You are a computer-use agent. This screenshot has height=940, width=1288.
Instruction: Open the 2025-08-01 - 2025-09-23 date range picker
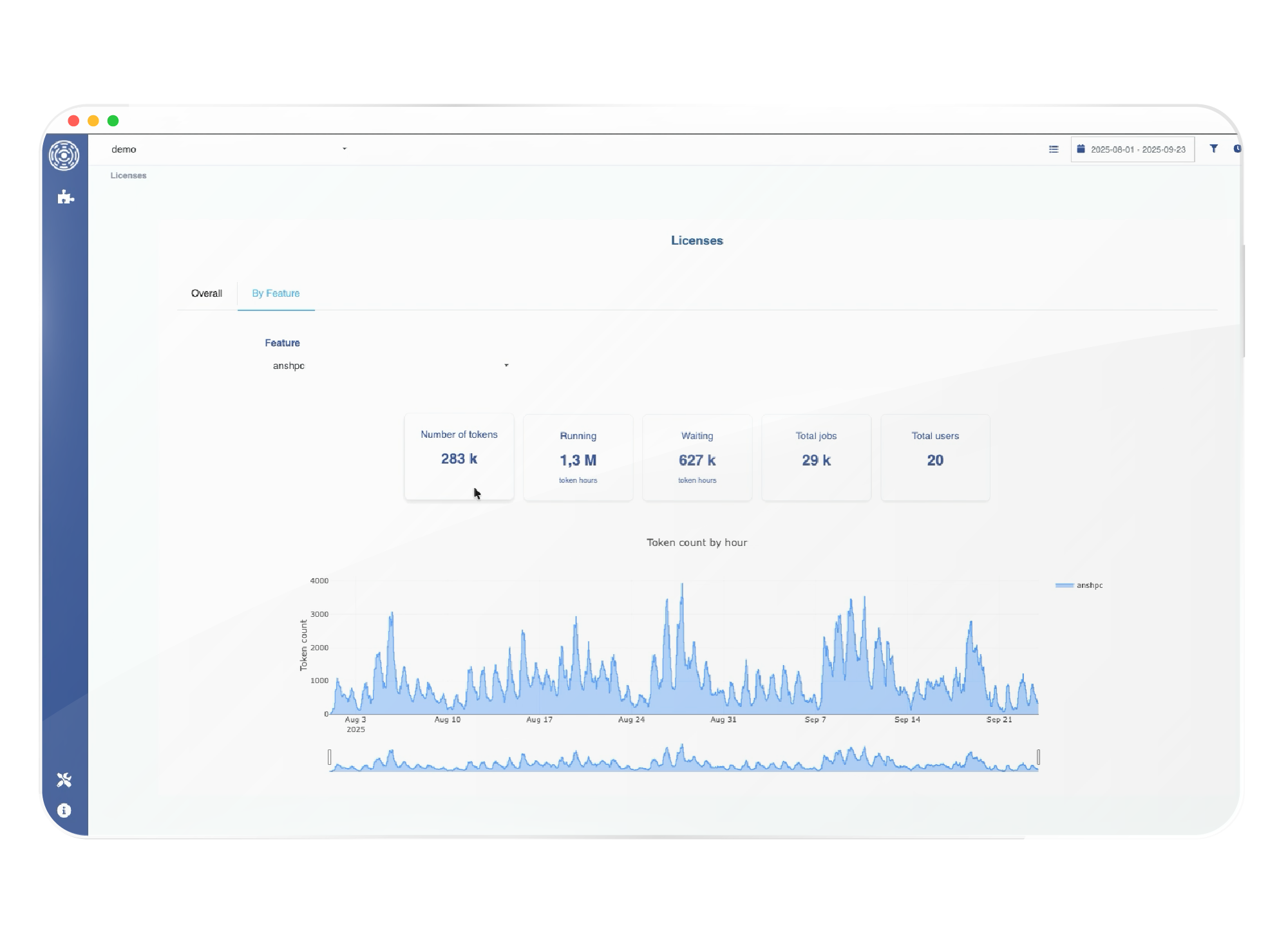pos(1137,149)
